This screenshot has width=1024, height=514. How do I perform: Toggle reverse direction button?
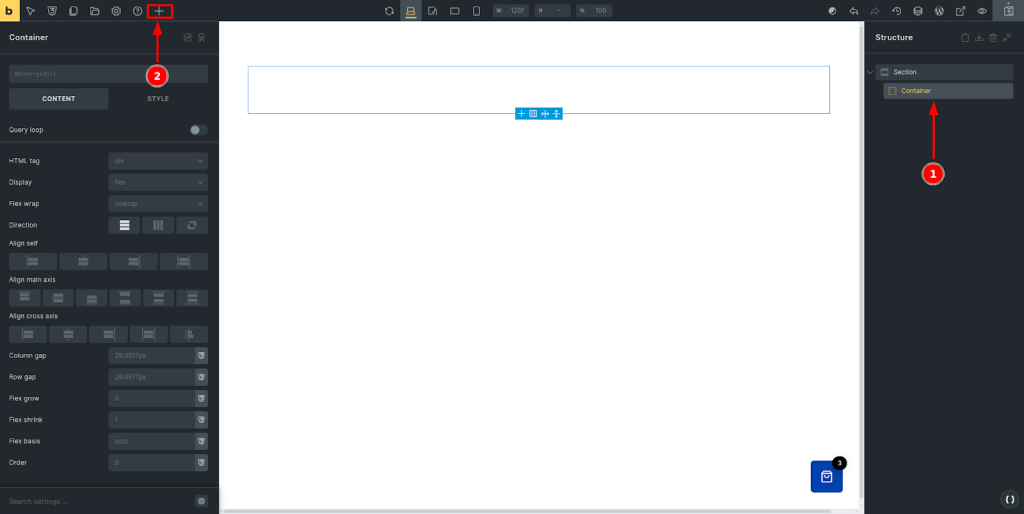coord(192,225)
